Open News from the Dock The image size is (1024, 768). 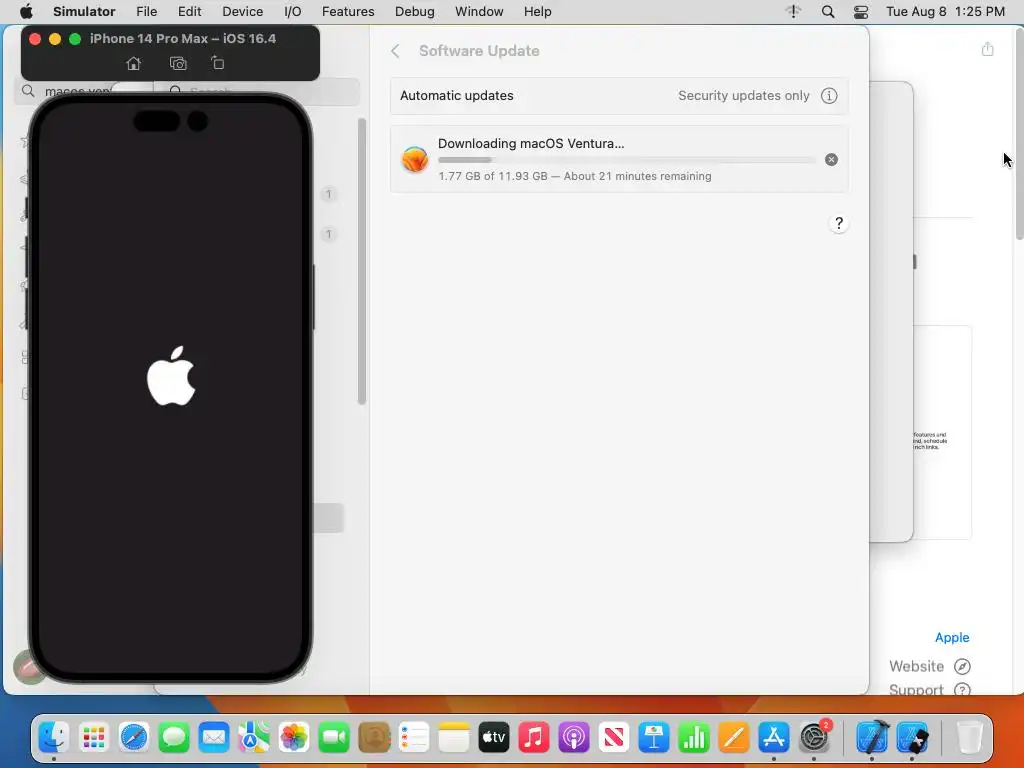(613, 738)
